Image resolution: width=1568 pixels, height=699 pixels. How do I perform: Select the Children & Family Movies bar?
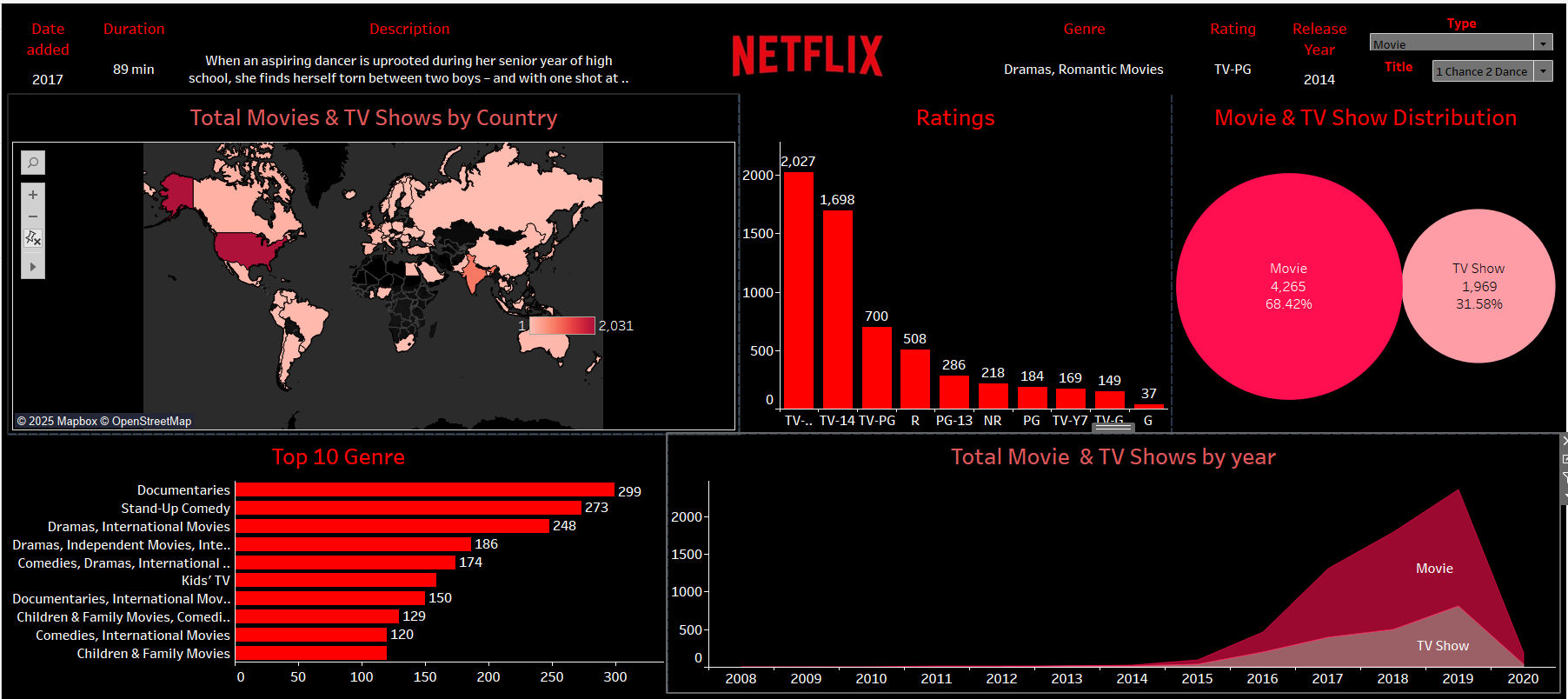tap(311, 653)
